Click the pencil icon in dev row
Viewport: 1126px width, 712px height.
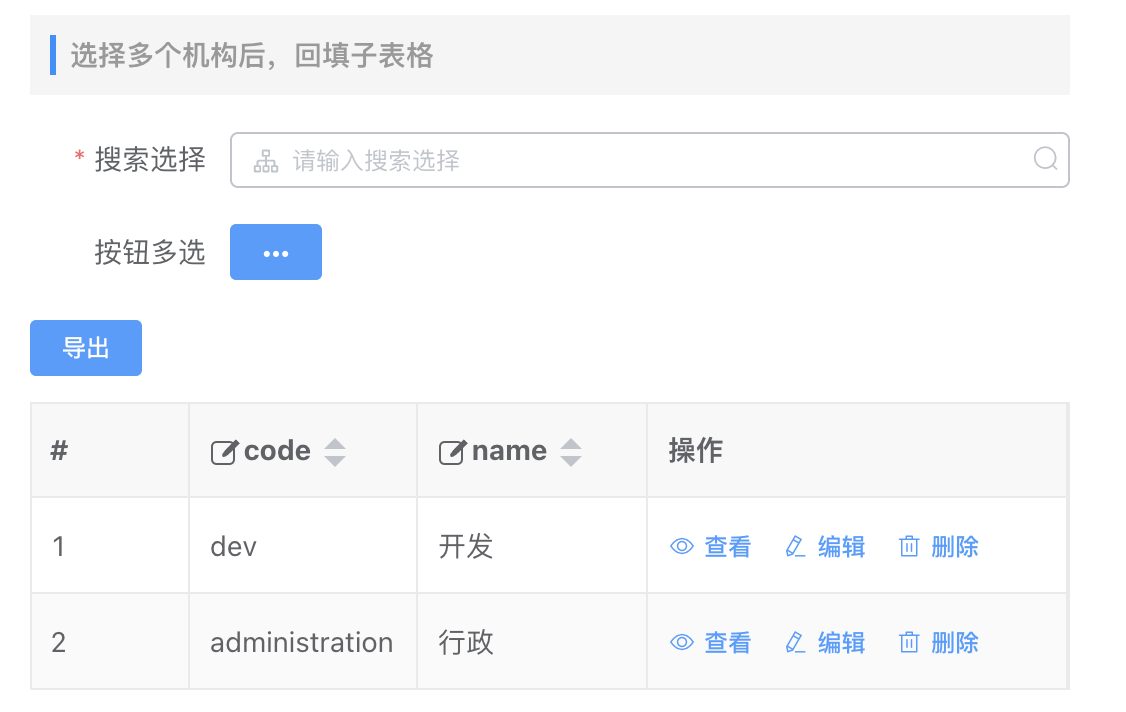click(796, 547)
